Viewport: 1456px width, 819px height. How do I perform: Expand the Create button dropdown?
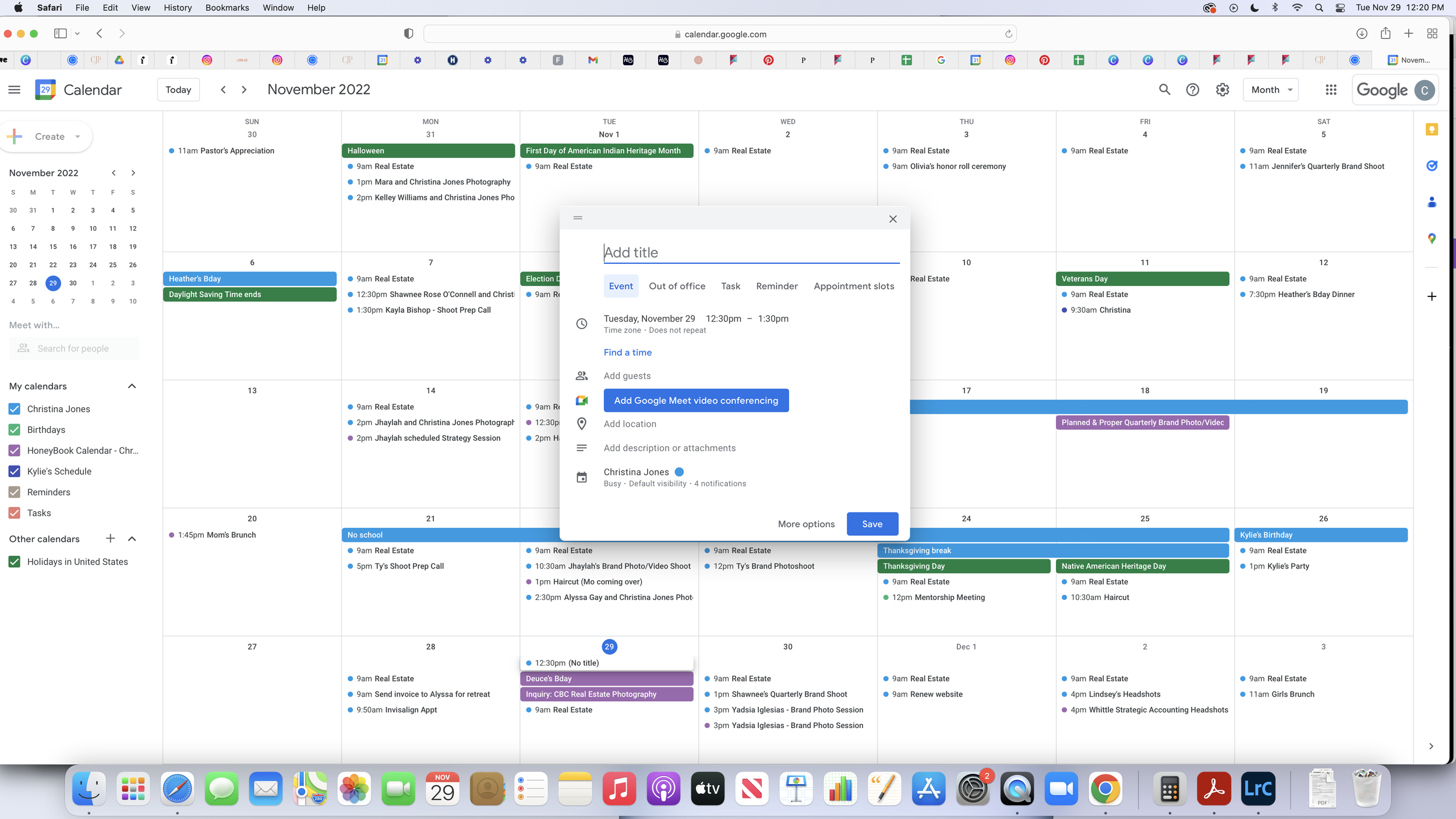pos(77,137)
